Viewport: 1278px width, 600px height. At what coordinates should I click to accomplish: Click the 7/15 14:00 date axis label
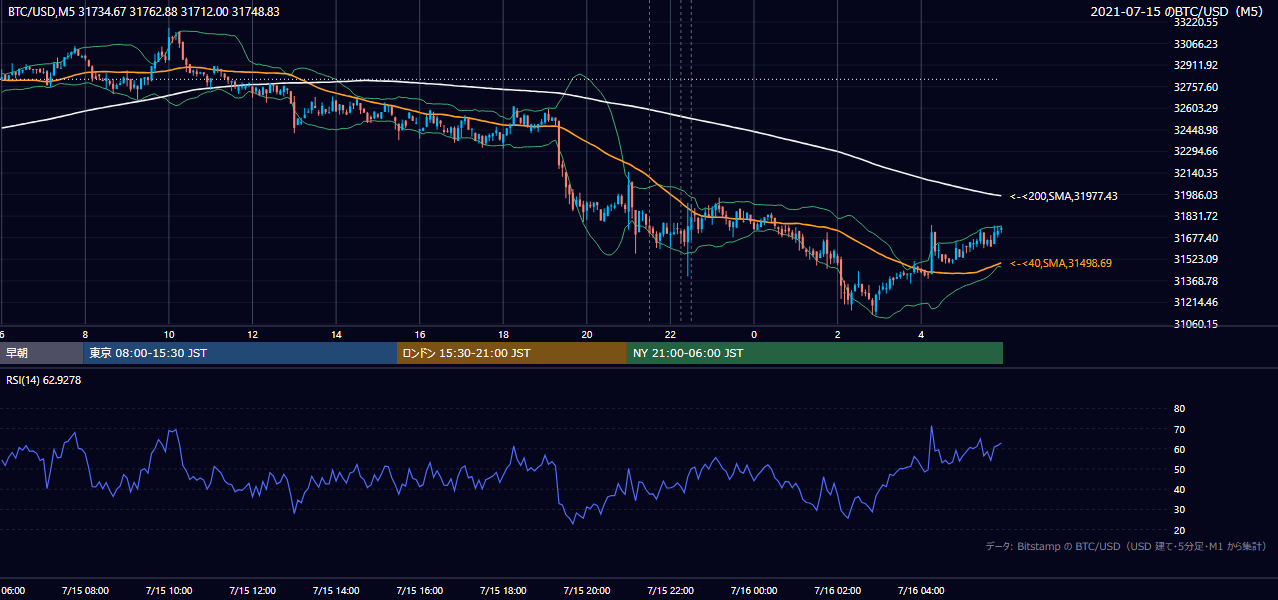tap(336, 591)
